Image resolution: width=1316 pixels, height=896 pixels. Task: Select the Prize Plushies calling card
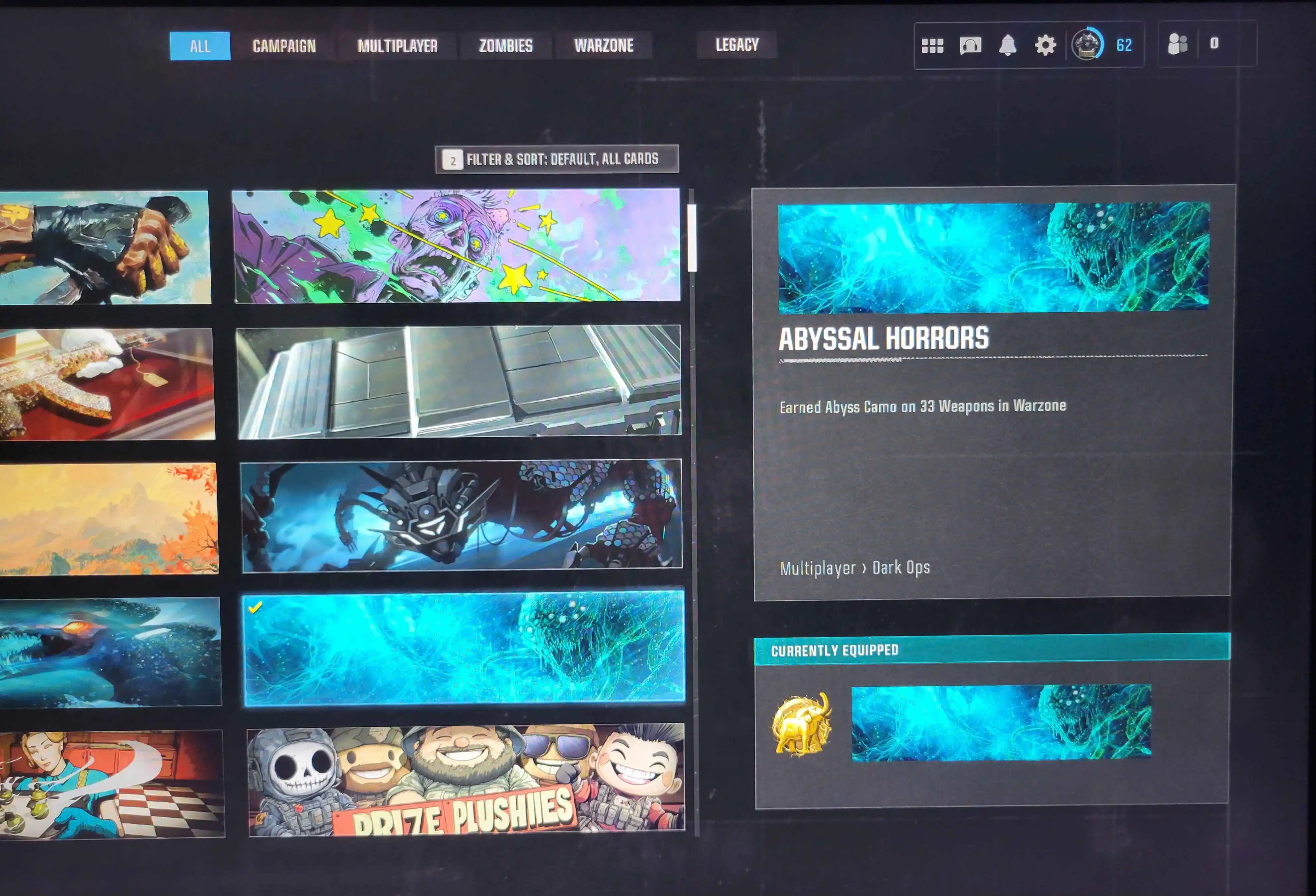tap(466, 779)
